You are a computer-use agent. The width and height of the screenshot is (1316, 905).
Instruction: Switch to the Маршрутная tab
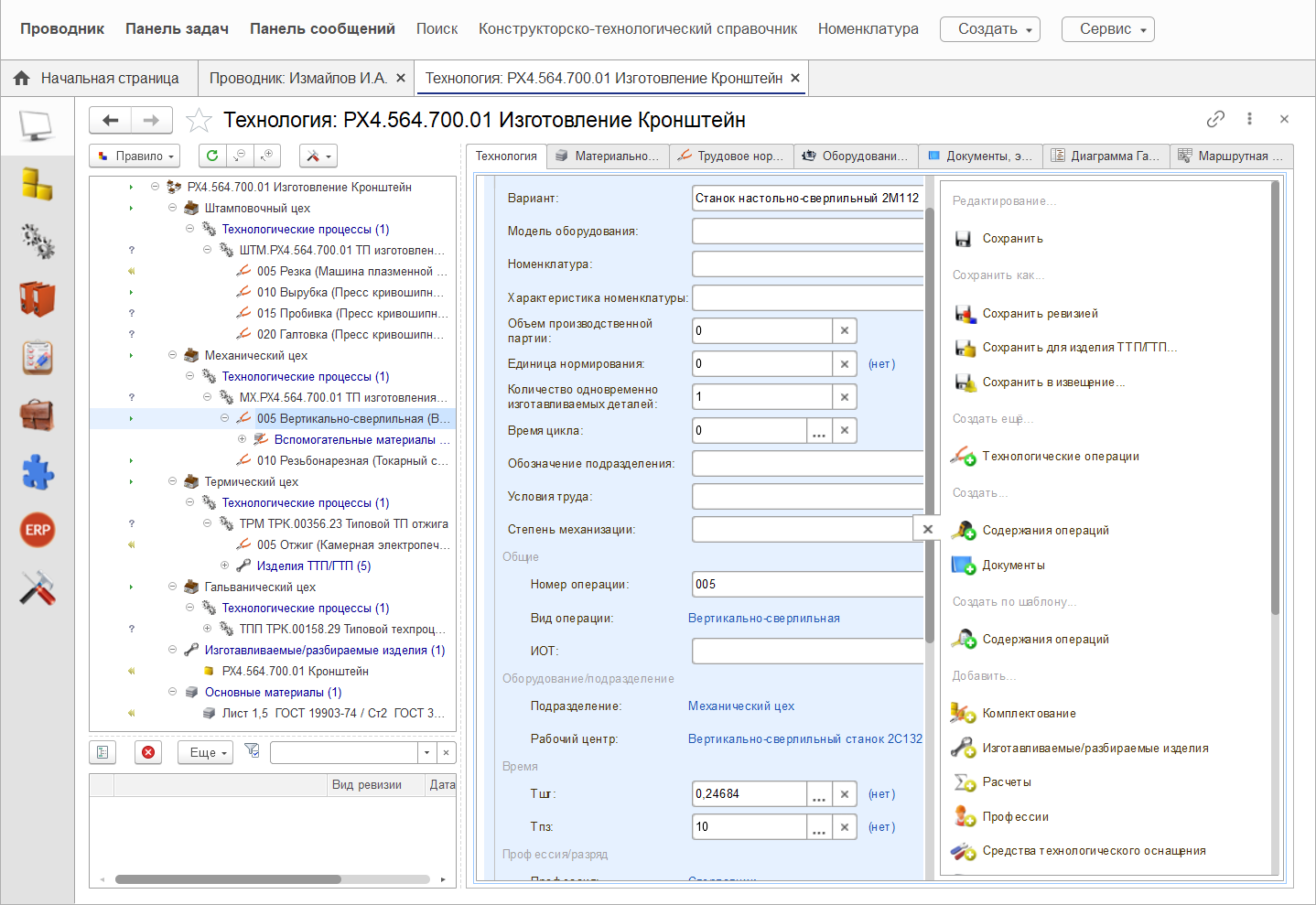click(x=1232, y=156)
